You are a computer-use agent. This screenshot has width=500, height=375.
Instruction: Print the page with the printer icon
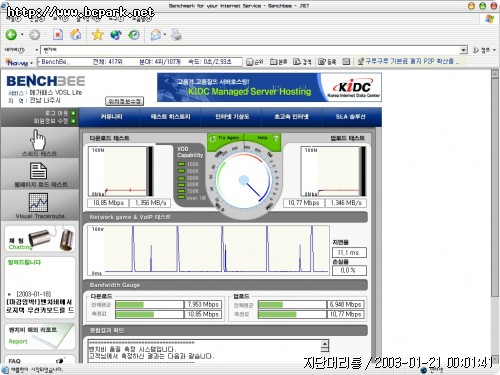click(176, 34)
